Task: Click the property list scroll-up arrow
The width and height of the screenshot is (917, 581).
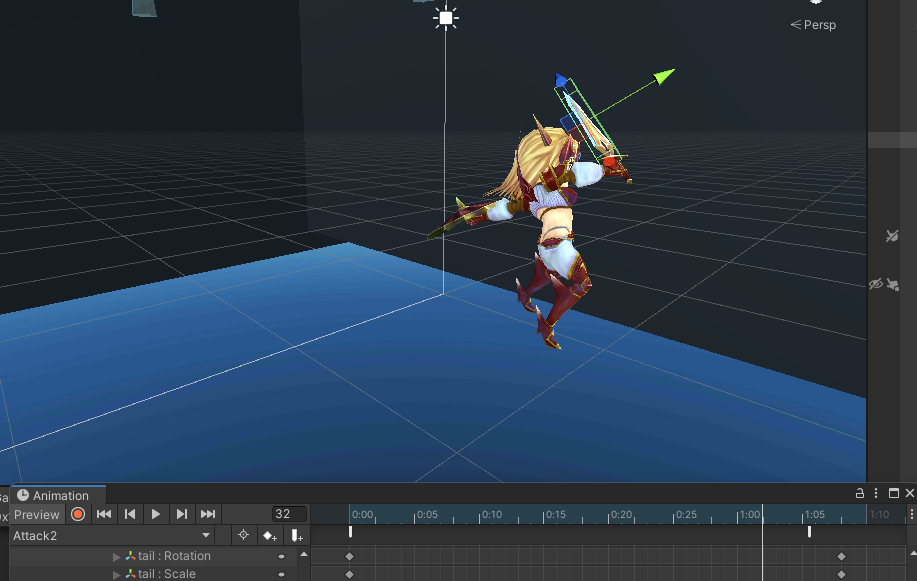Action: tap(304, 554)
